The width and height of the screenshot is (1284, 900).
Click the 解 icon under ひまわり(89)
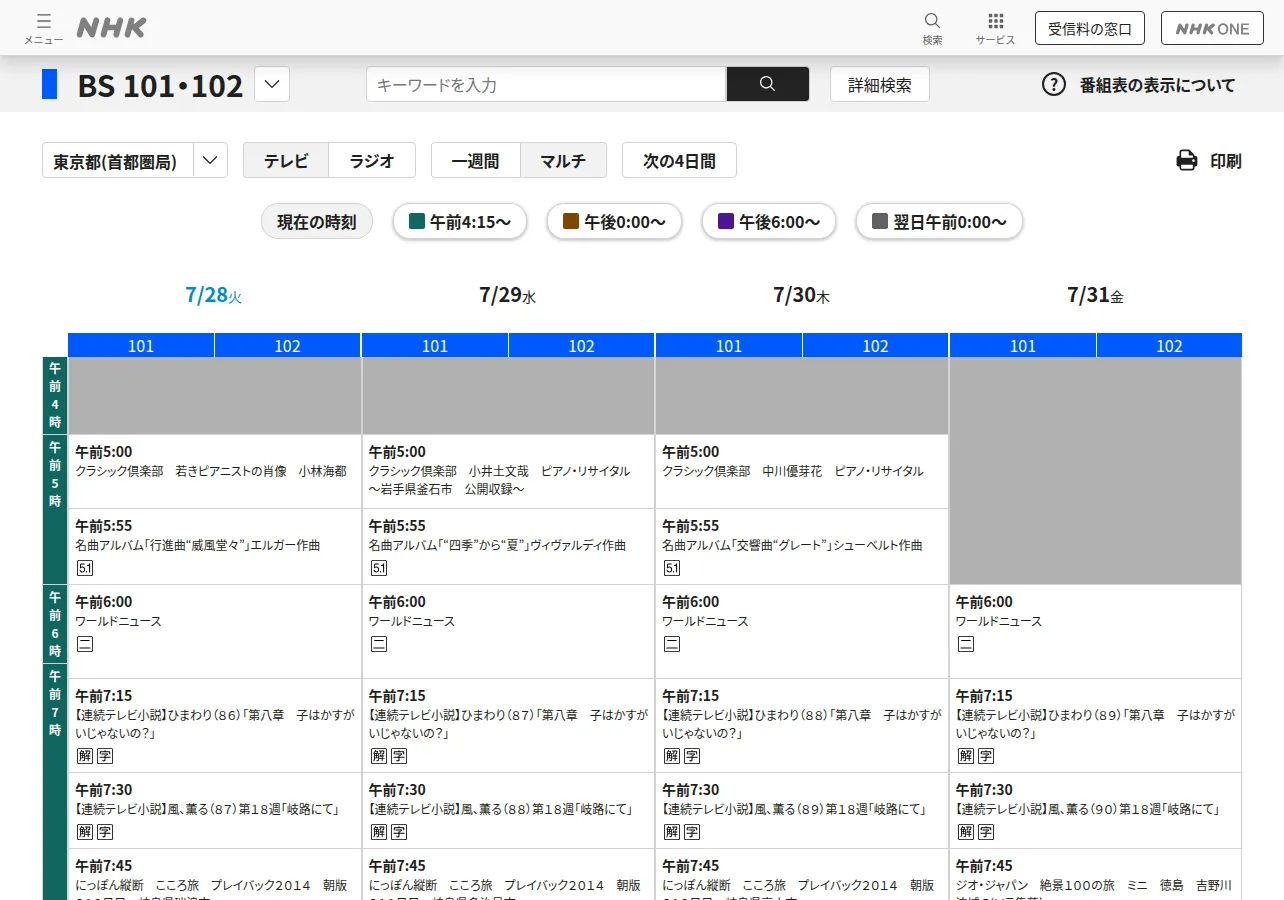coord(966,756)
